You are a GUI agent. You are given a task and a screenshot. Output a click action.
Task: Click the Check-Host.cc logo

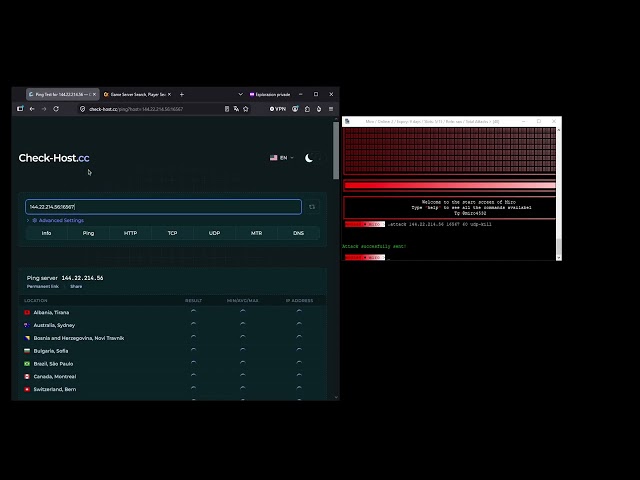click(x=54, y=158)
